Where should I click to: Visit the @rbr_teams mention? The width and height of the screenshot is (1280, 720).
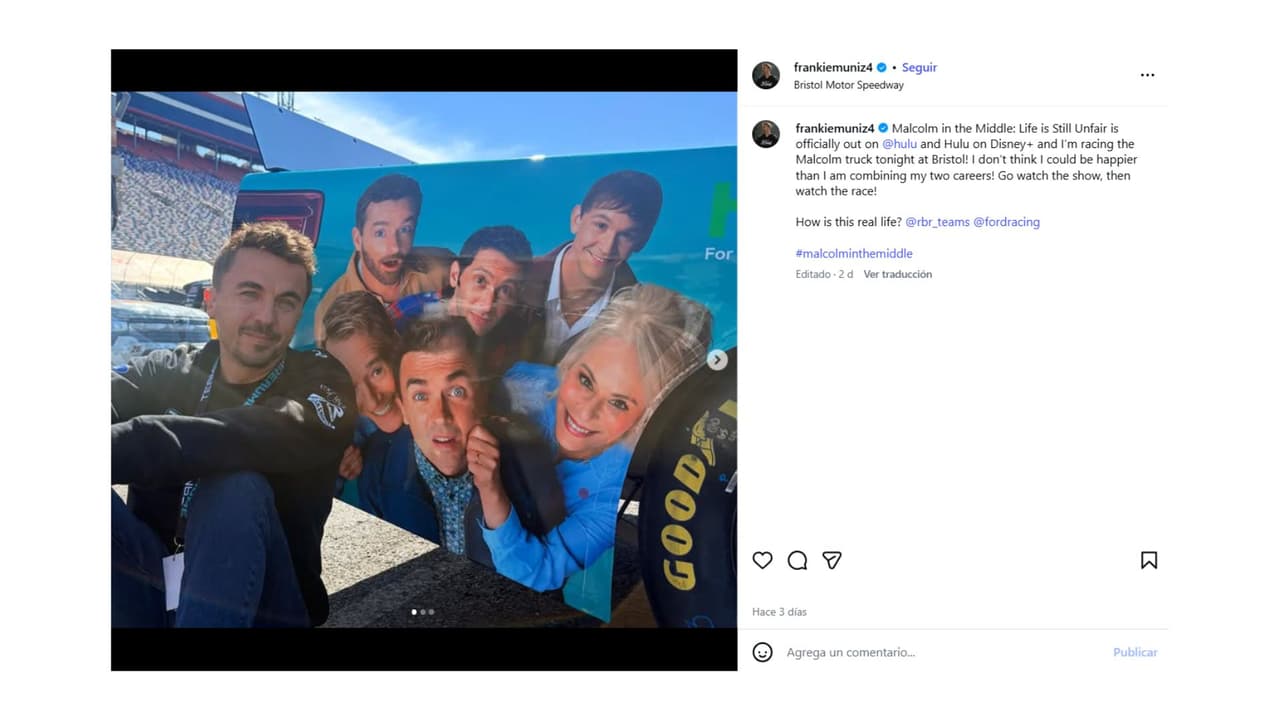coord(937,222)
